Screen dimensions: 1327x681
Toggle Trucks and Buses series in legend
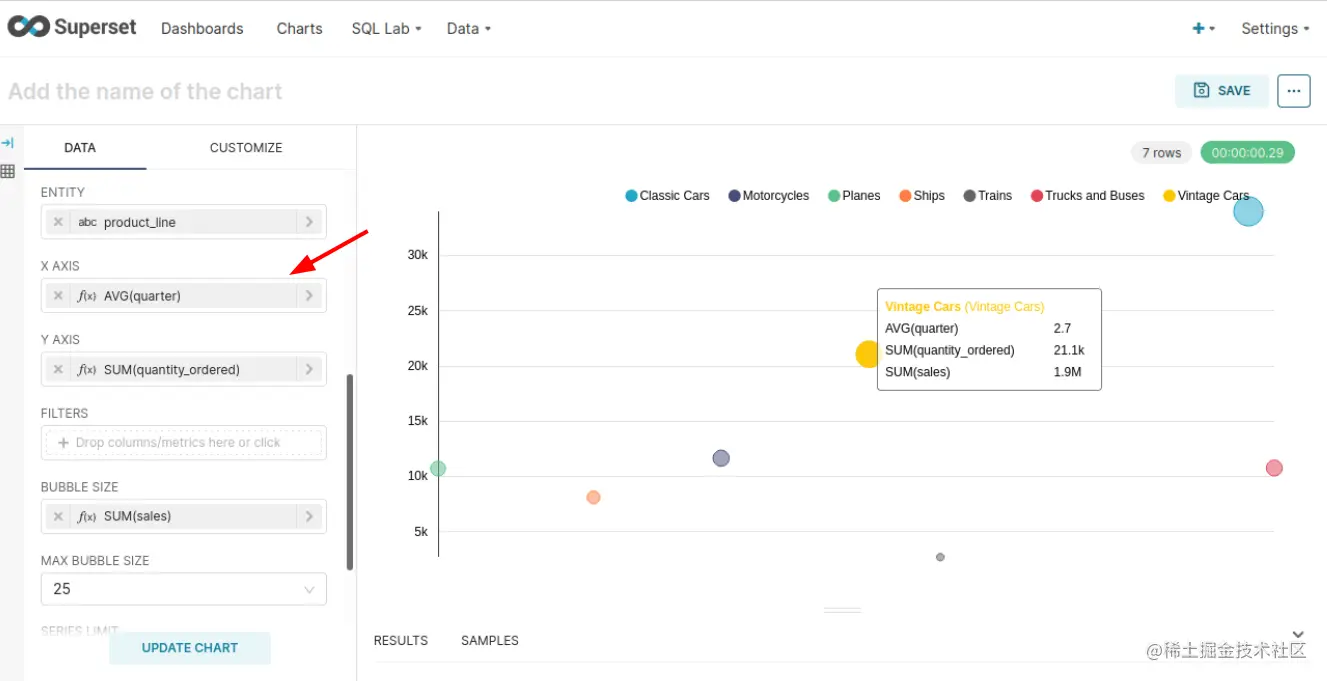pyautogui.click(x=1088, y=196)
